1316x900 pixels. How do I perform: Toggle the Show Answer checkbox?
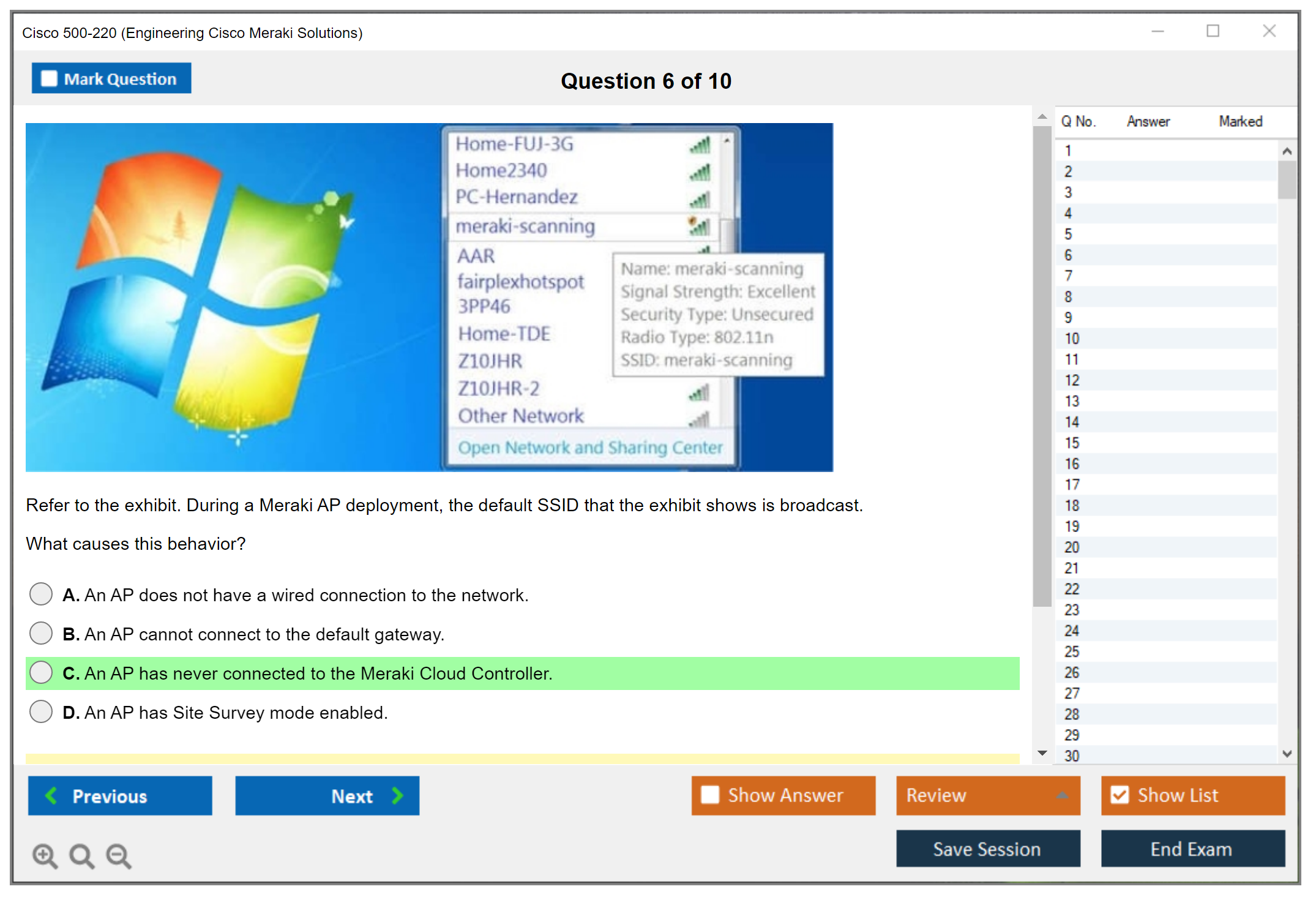pos(710,795)
